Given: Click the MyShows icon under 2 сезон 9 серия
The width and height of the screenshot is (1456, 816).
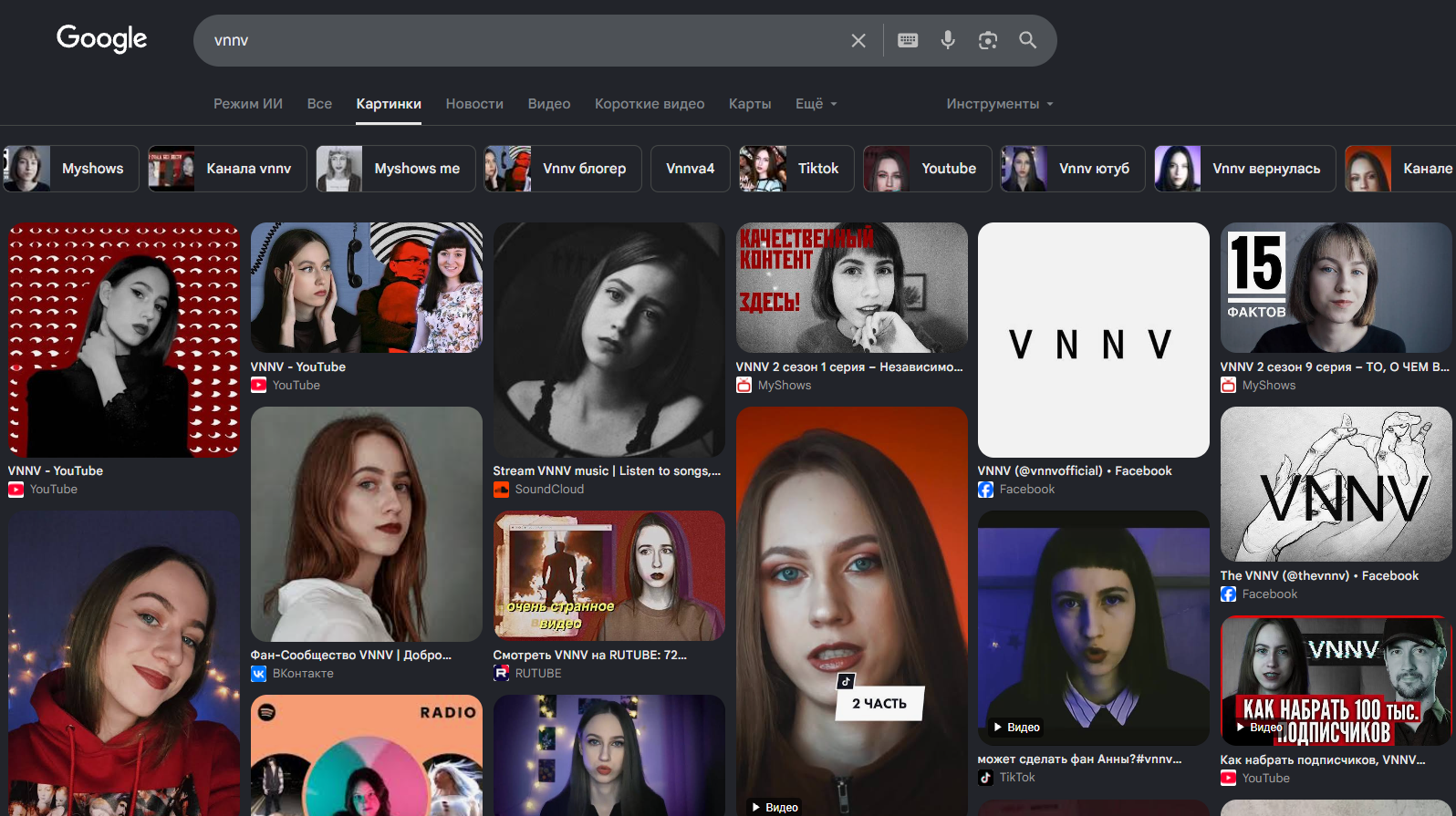Looking at the screenshot, I should click(1228, 386).
